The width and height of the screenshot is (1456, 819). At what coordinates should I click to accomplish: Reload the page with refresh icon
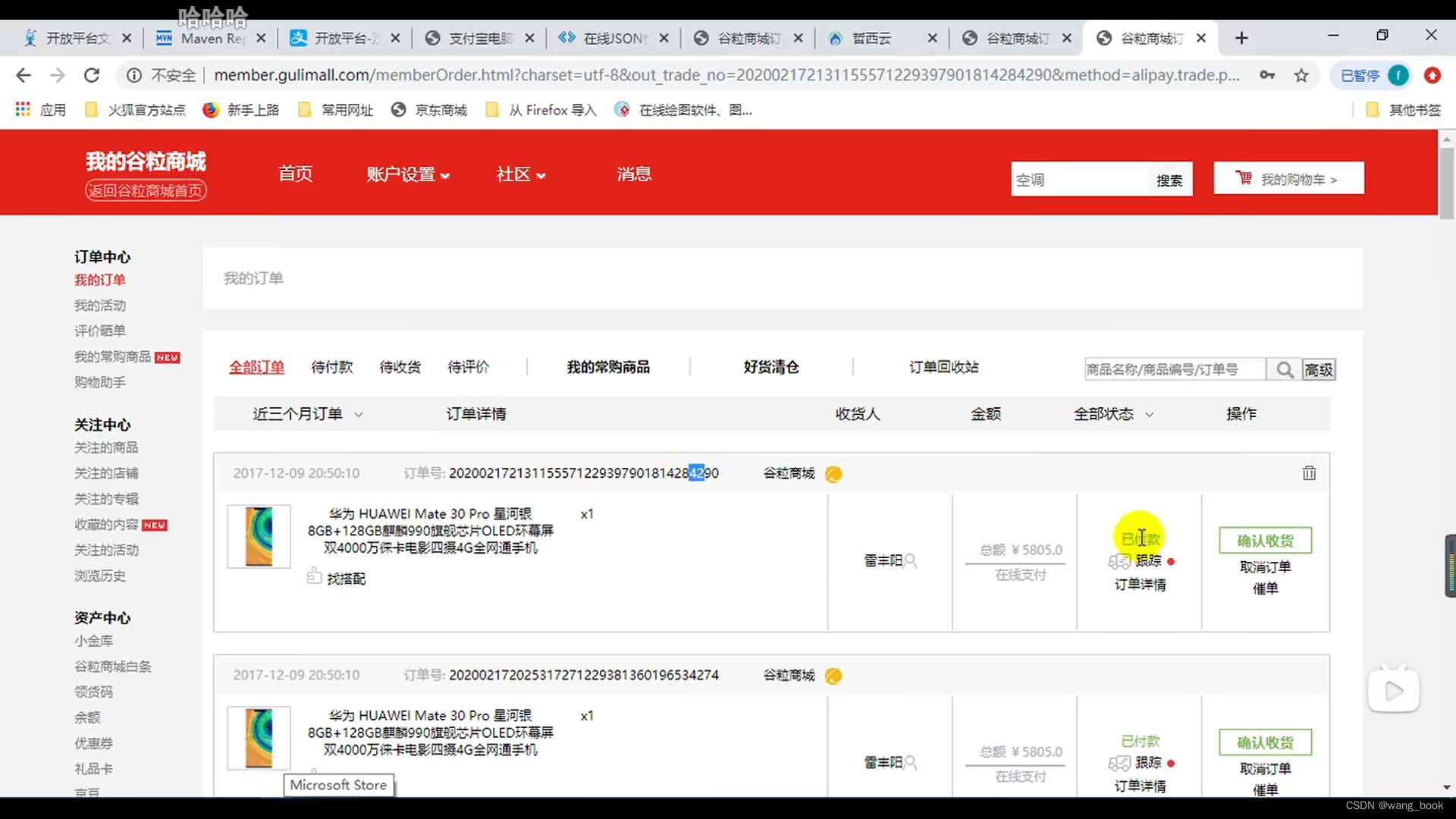92,75
